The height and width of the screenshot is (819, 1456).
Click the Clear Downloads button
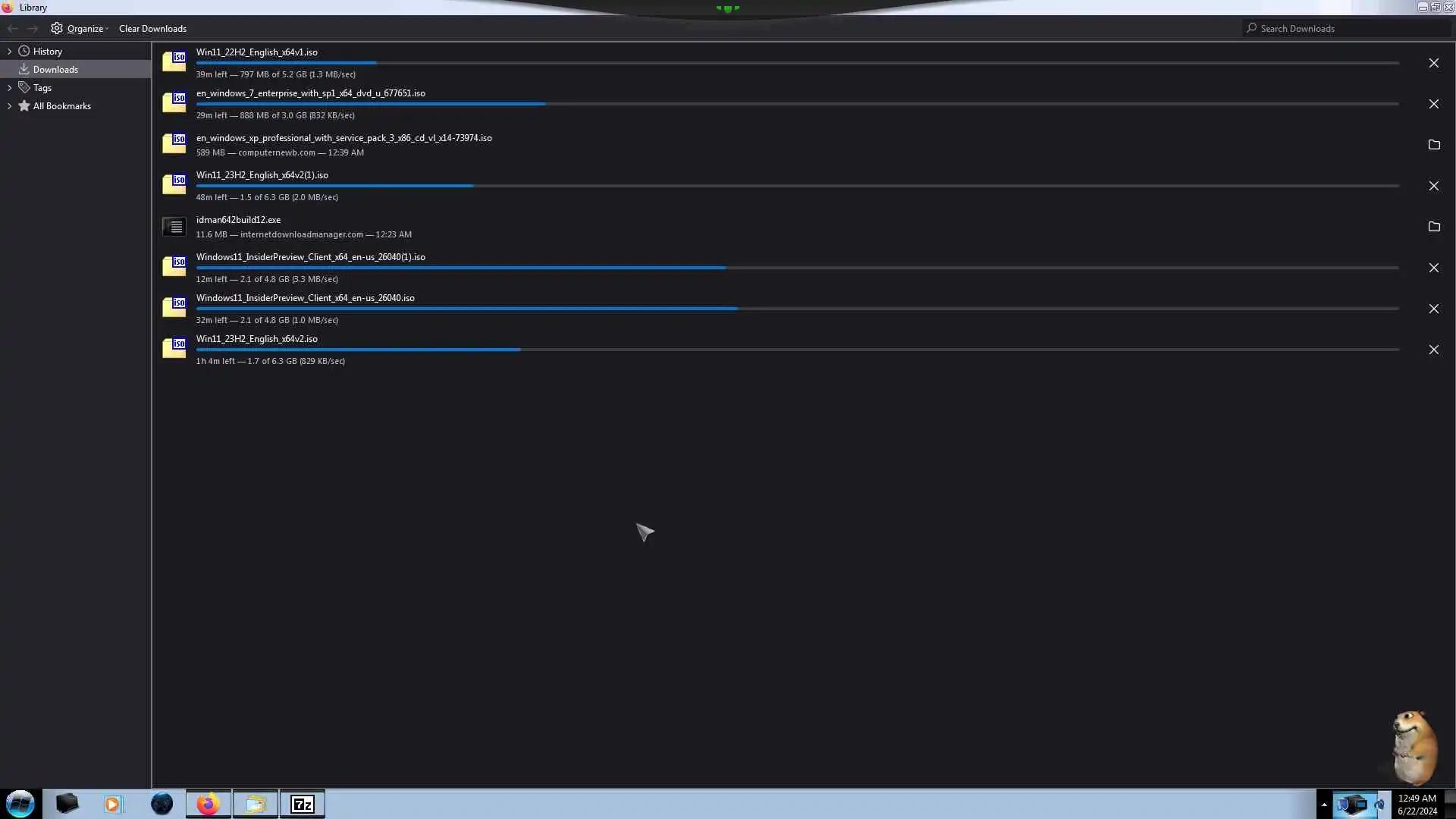[152, 29]
